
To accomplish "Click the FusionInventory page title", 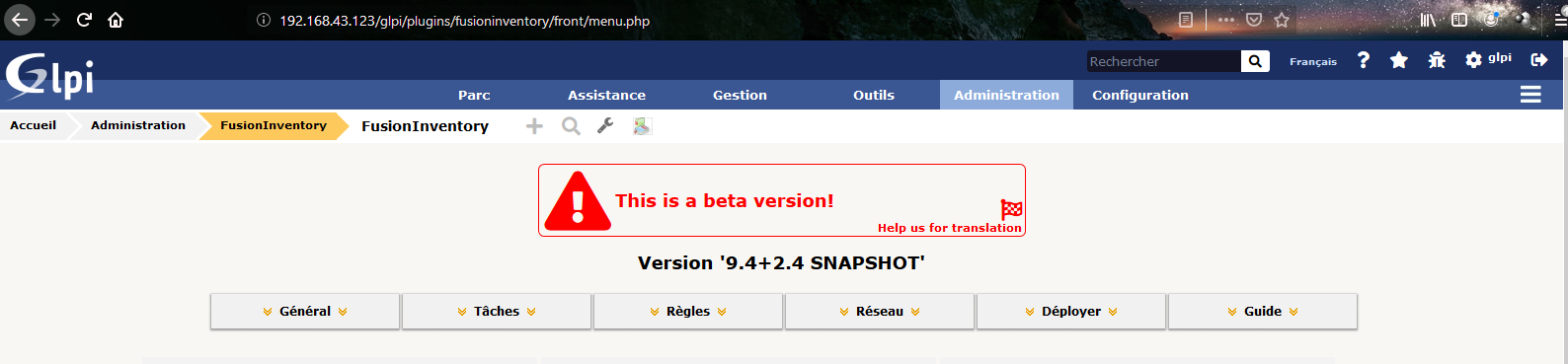I will pyautogui.click(x=425, y=126).
